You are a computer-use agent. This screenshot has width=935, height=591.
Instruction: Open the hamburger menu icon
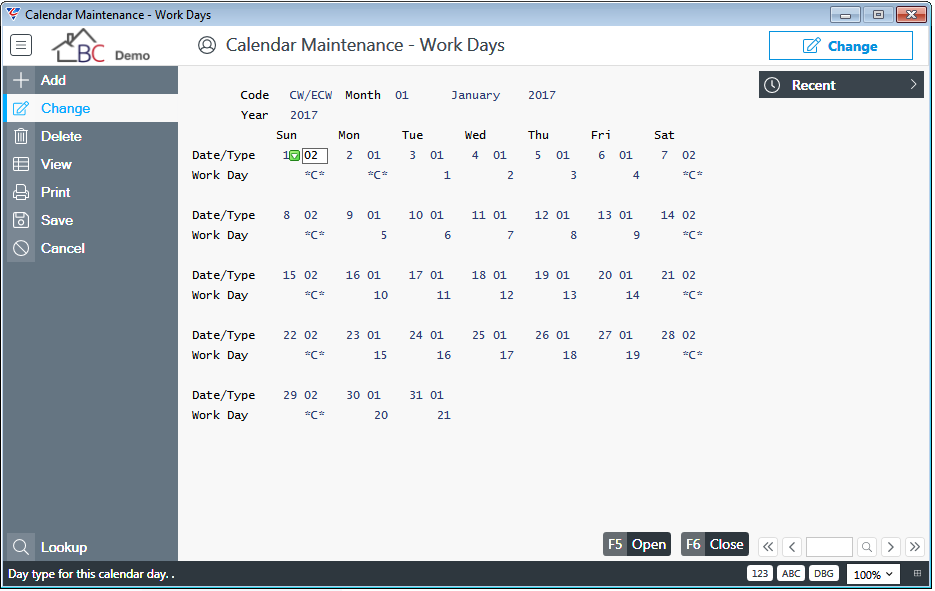[21, 45]
